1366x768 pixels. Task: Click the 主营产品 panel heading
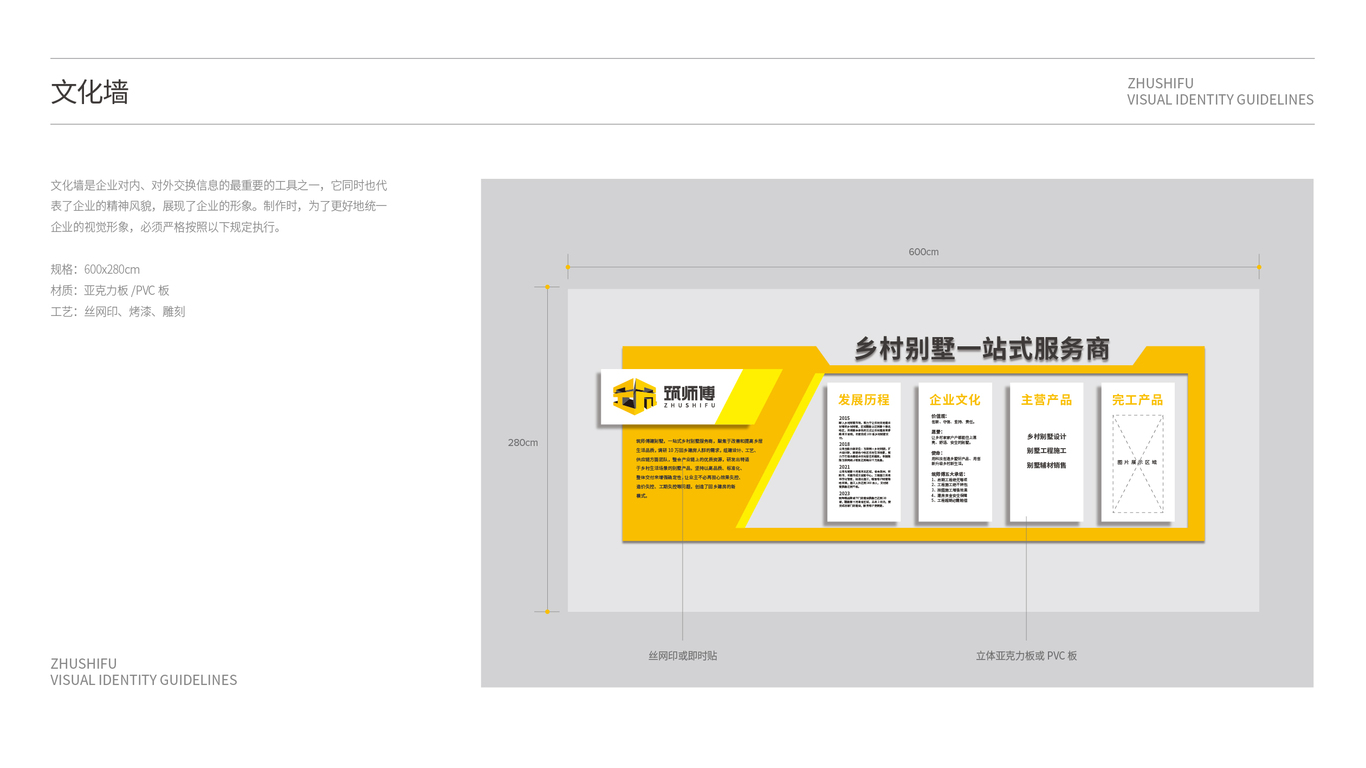coord(1046,399)
